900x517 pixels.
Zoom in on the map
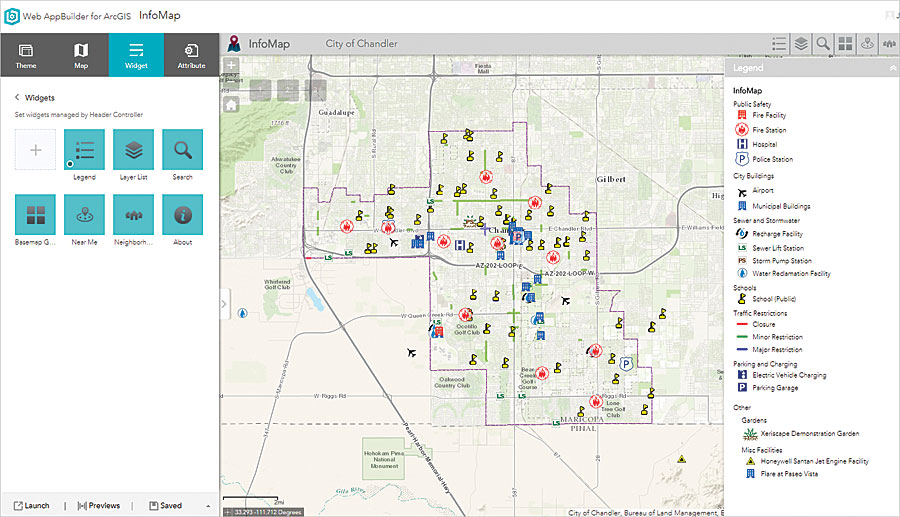pos(231,65)
